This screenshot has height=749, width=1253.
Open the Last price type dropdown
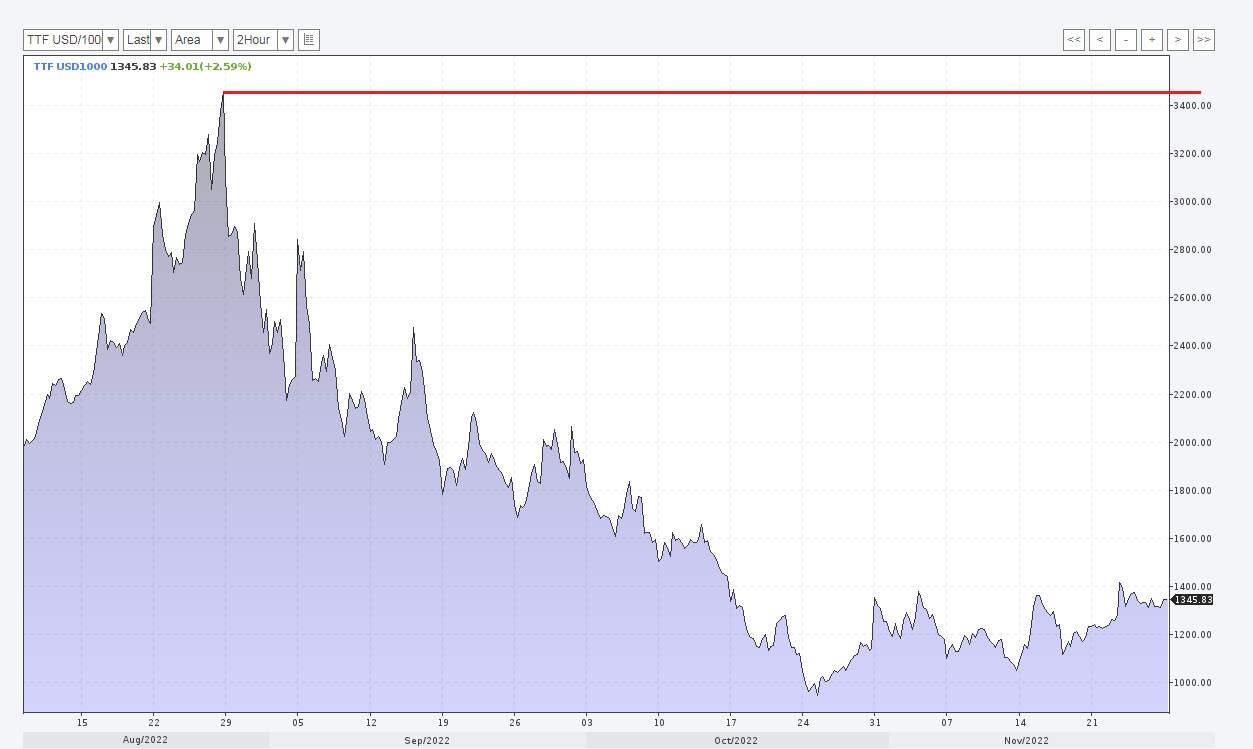click(145, 40)
